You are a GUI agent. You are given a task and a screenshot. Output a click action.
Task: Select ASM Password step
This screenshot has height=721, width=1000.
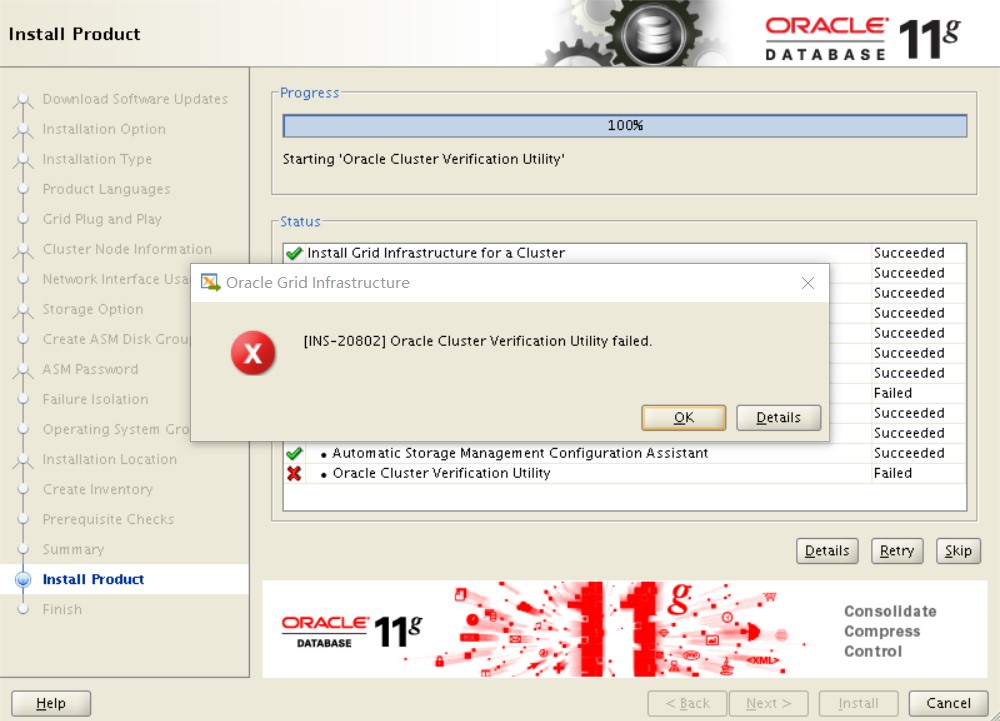(91, 369)
